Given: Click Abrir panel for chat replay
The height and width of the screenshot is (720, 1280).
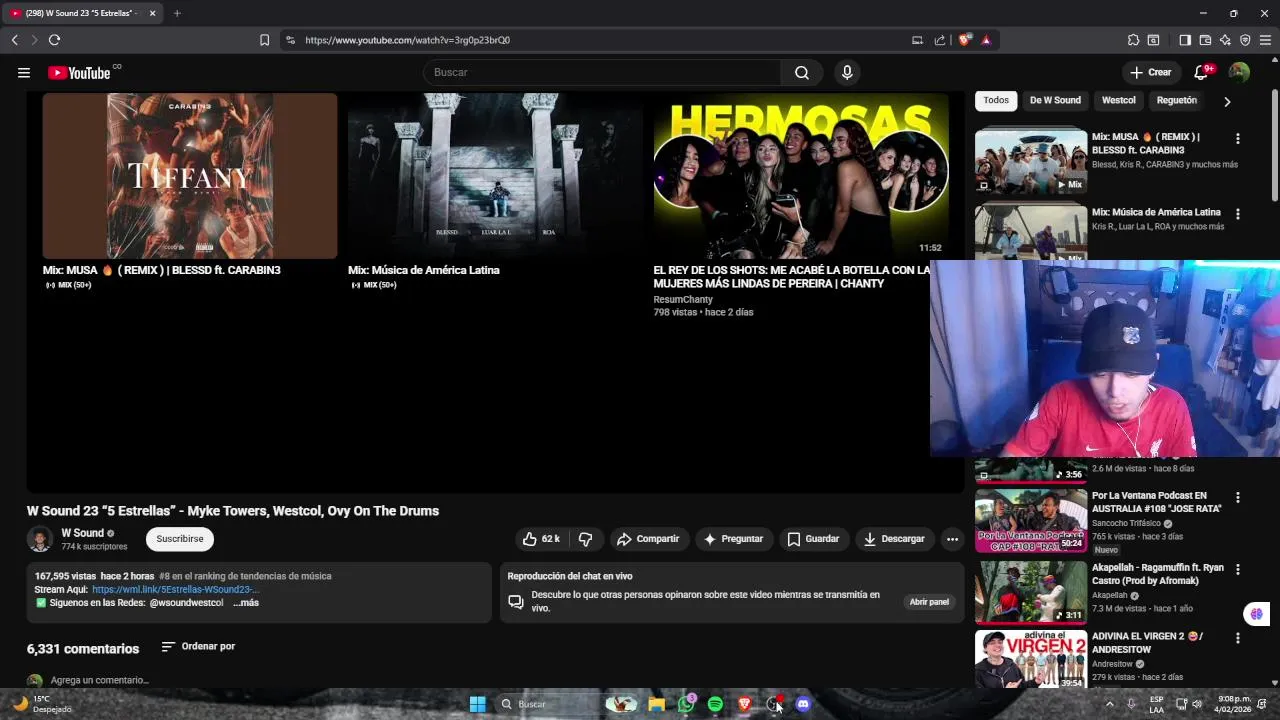Looking at the screenshot, I should click(929, 602).
